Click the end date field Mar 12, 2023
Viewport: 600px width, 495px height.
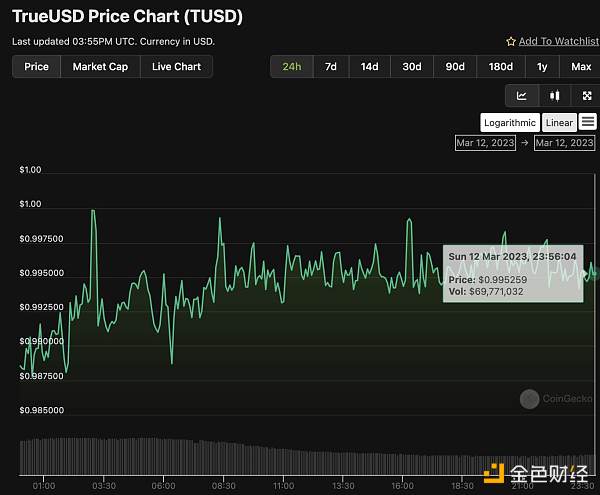564,143
